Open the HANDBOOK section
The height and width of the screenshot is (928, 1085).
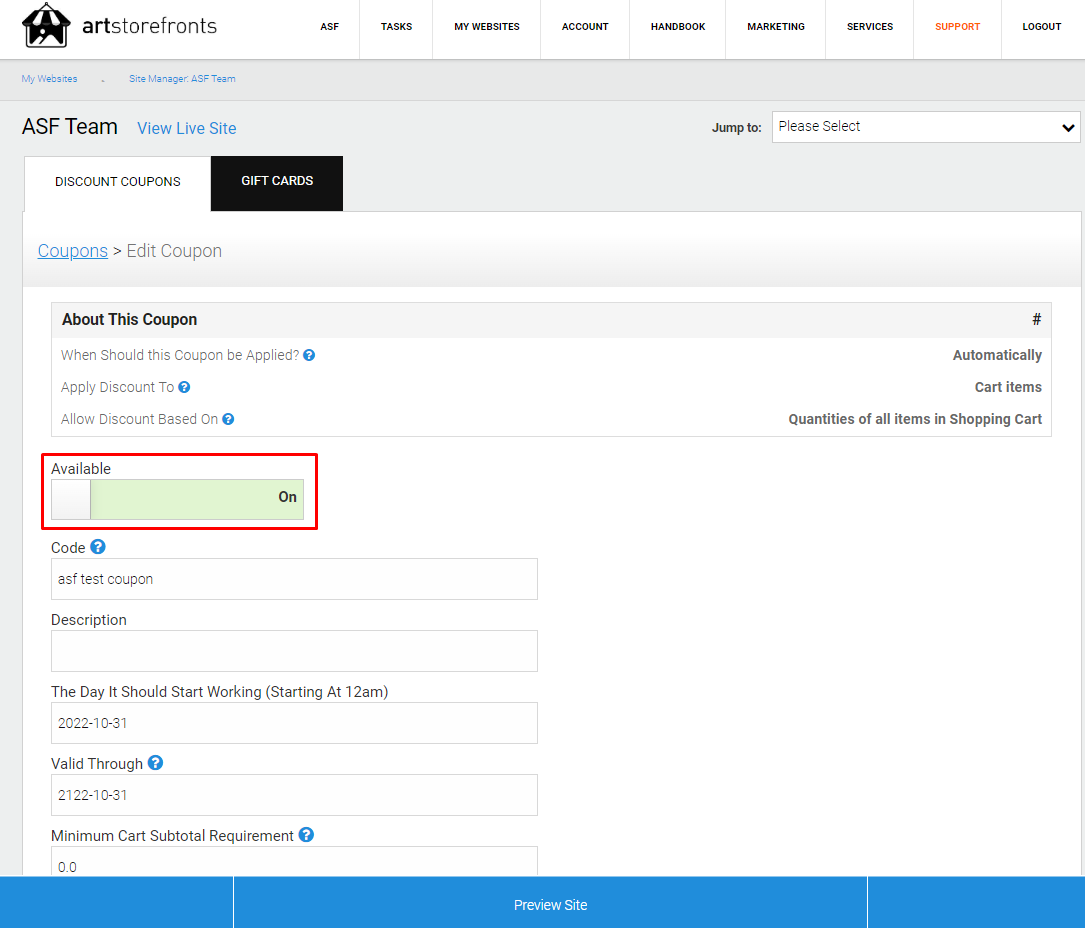pyautogui.click(x=677, y=27)
